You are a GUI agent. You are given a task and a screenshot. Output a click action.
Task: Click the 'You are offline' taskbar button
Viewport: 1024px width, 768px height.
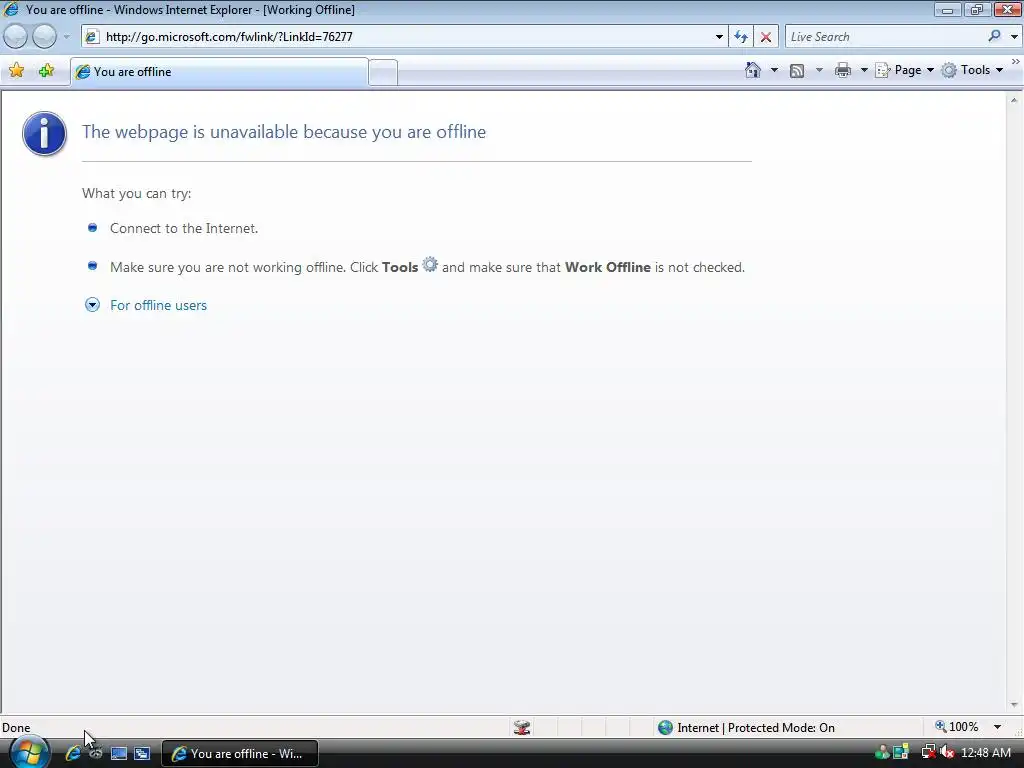(240, 753)
